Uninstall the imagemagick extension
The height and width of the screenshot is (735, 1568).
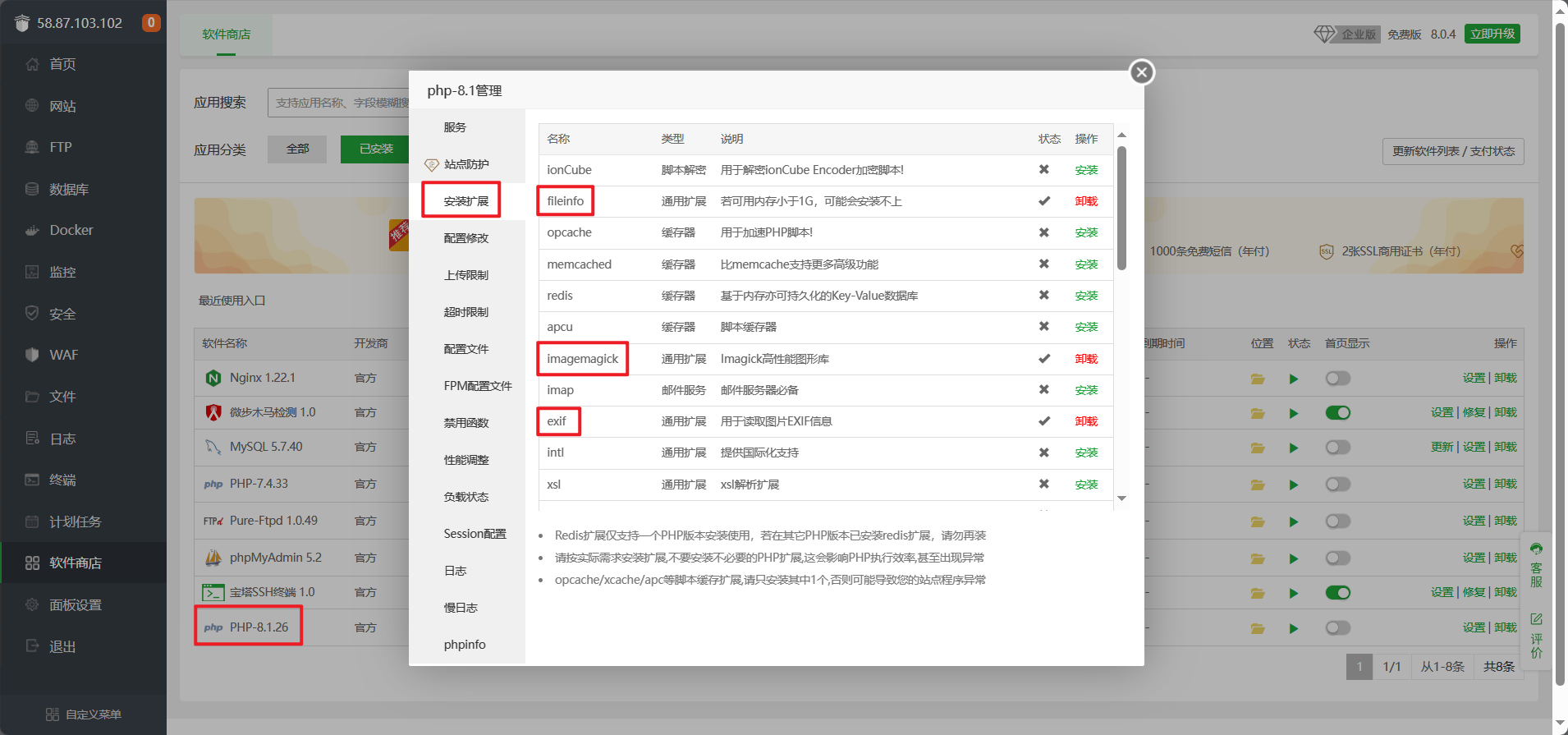[x=1086, y=359]
